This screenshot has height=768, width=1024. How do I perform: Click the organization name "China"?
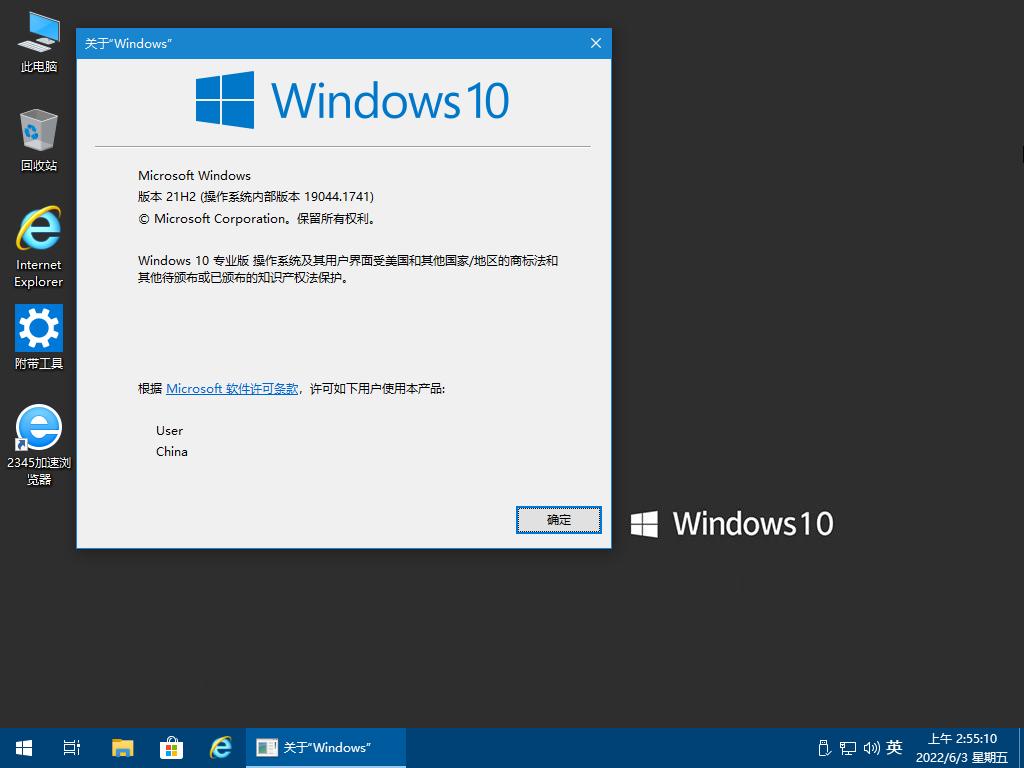click(x=172, y=451)
